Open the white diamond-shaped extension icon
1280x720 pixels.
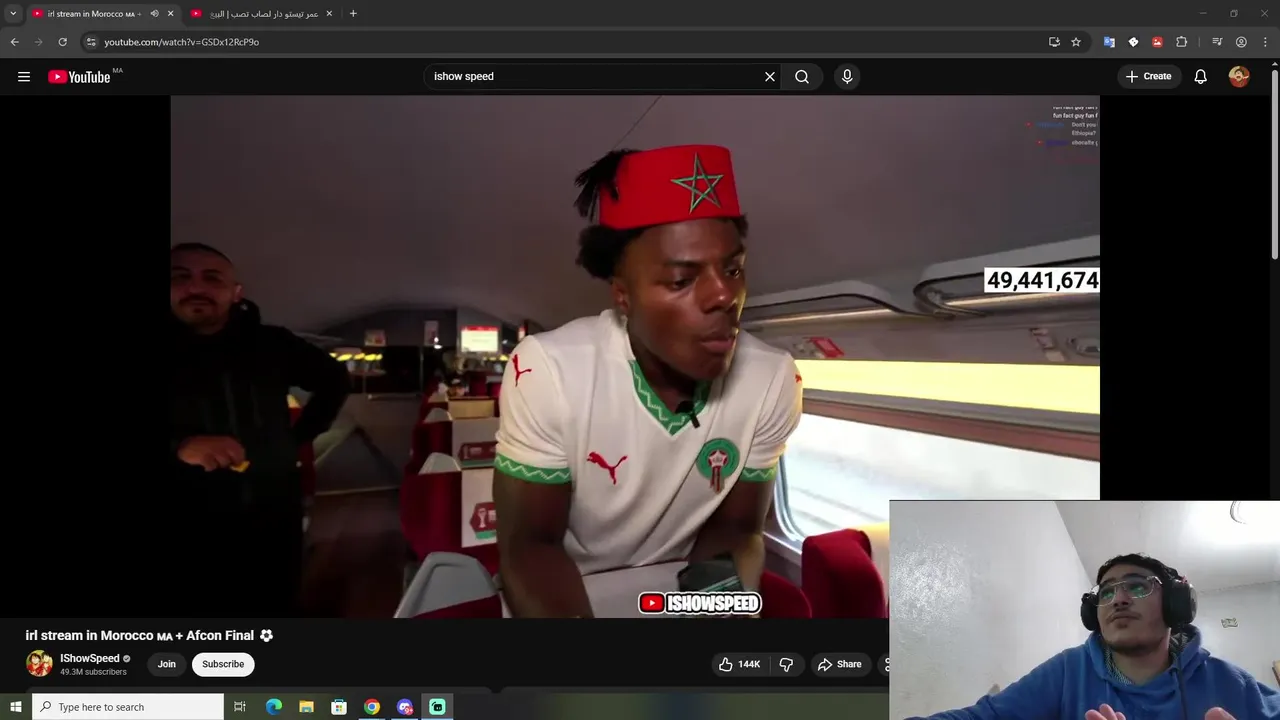(x=1133, y=42)
